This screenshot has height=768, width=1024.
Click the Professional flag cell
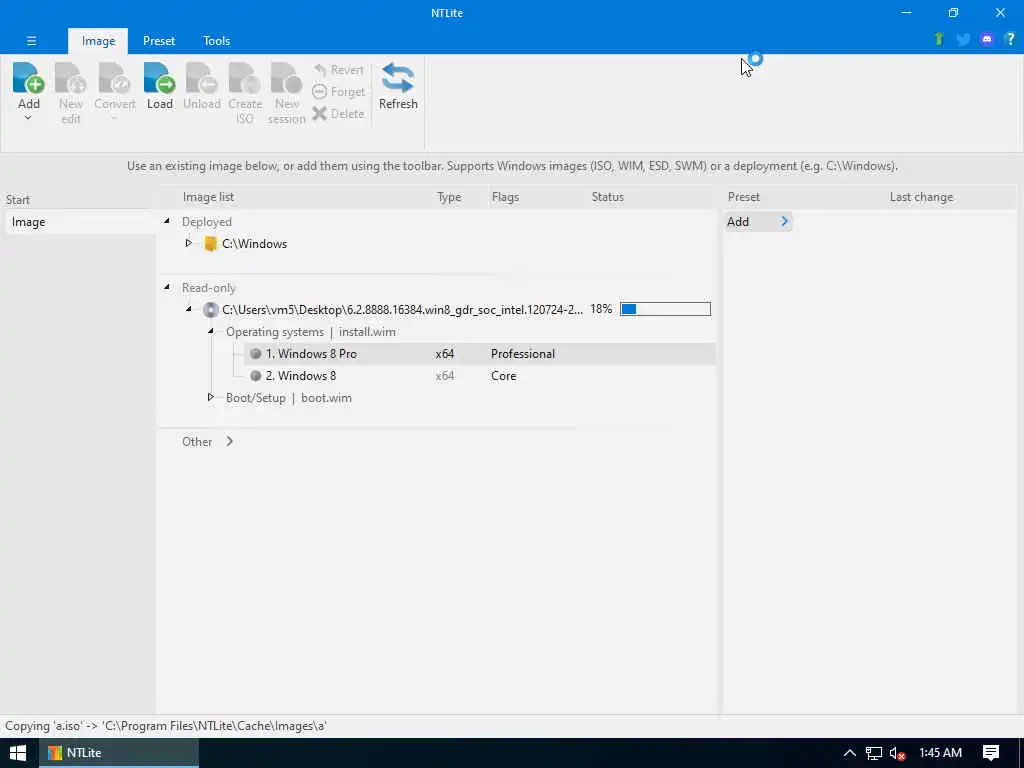[522, 354]
